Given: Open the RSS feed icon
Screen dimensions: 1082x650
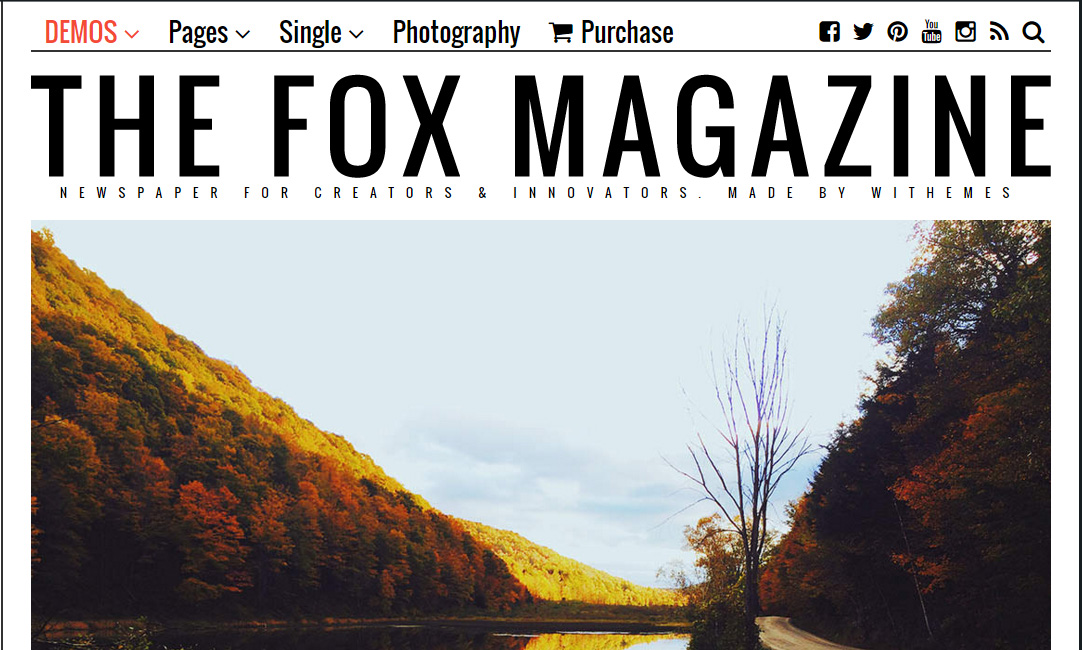Looking at the screenshot, I should (999, 32).
